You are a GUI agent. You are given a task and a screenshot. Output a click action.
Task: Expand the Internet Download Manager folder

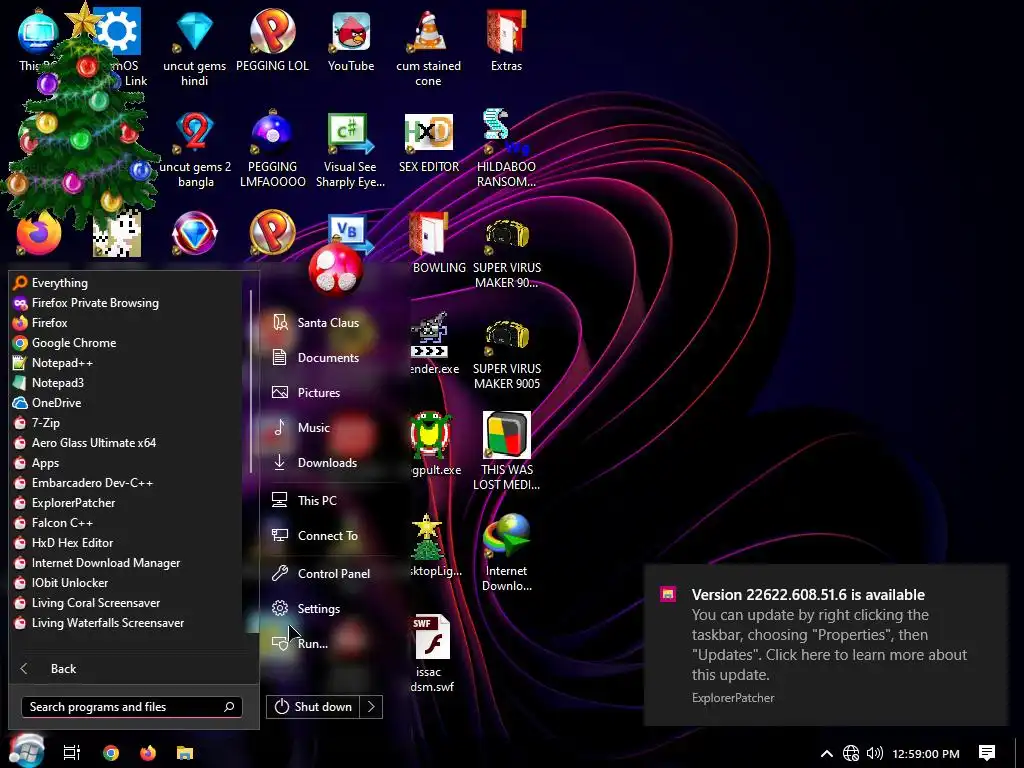[127, 563]
